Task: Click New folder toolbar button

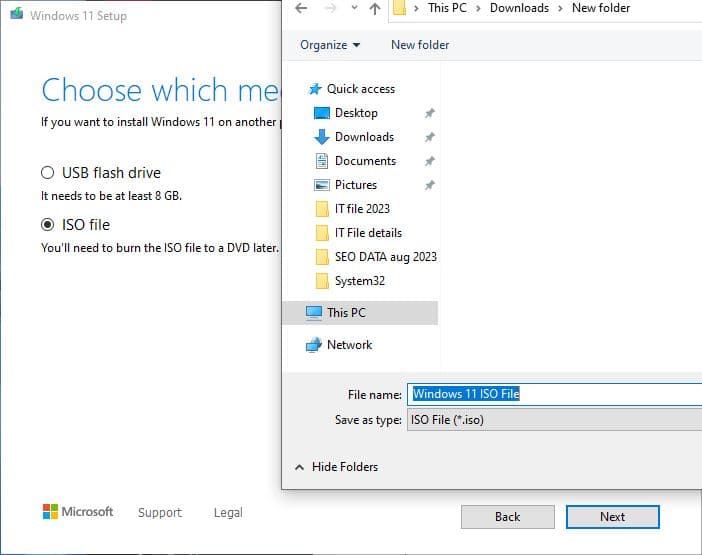Action: [x=420, y=45]
